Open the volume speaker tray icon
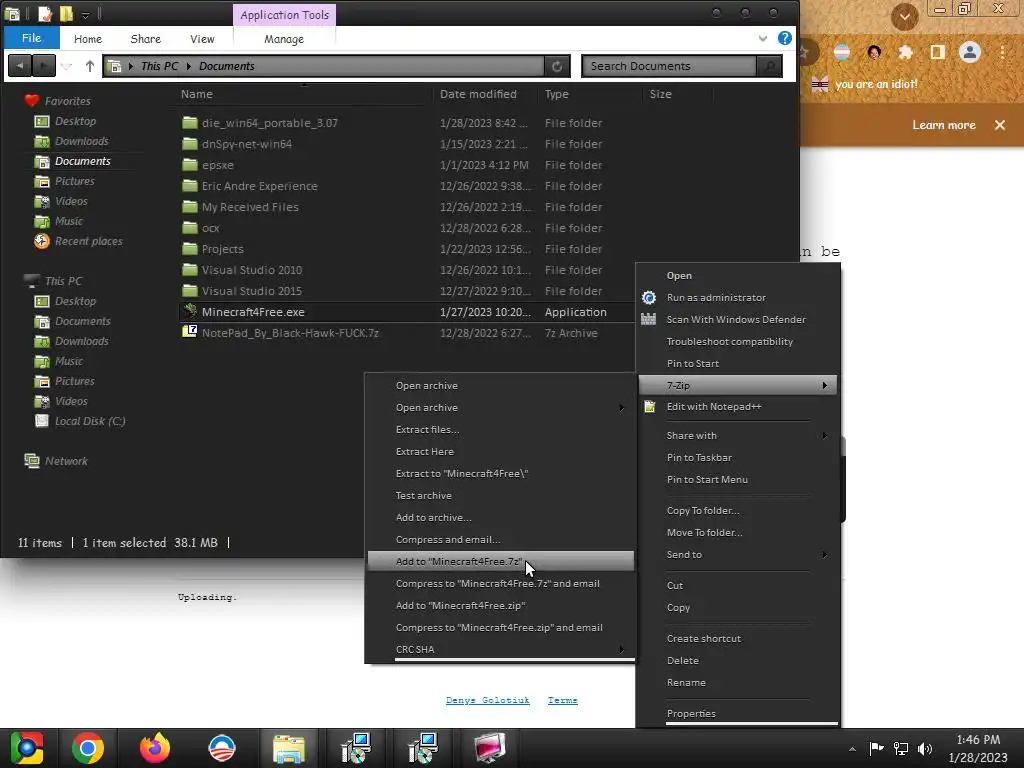Screen dimensions: 1024x768 tap(925, 748)
